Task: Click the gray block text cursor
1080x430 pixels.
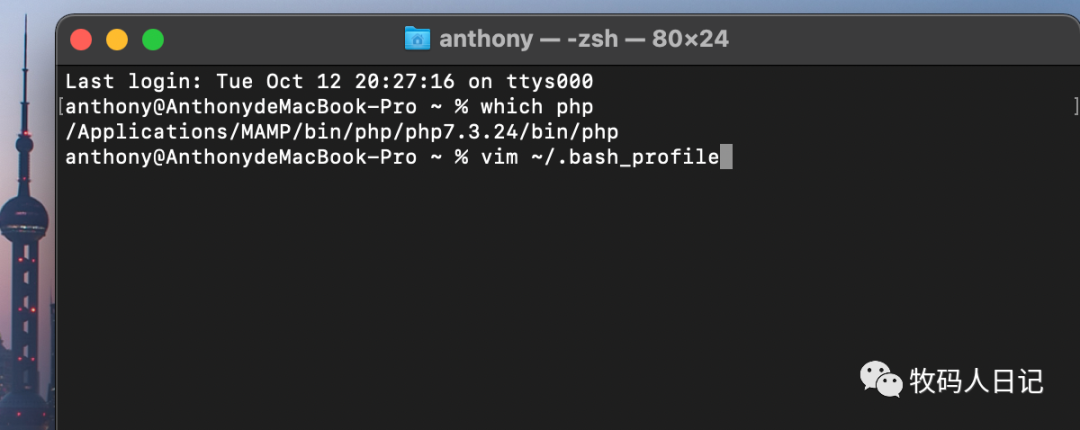Action: point(726,158)
